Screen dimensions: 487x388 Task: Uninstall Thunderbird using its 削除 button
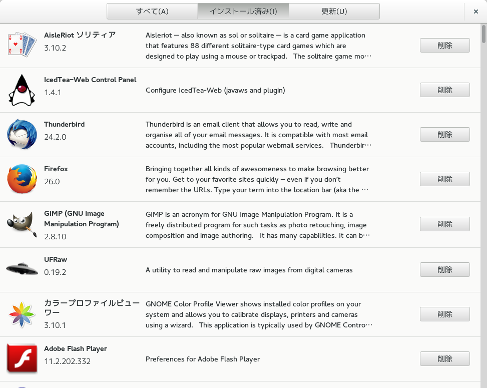point(445,134)
